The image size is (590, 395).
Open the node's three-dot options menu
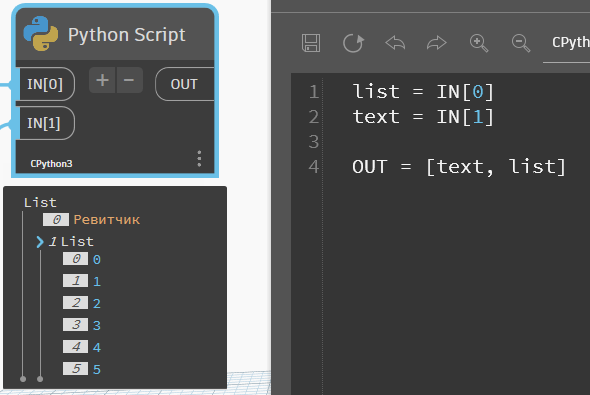tap(199, 159)
